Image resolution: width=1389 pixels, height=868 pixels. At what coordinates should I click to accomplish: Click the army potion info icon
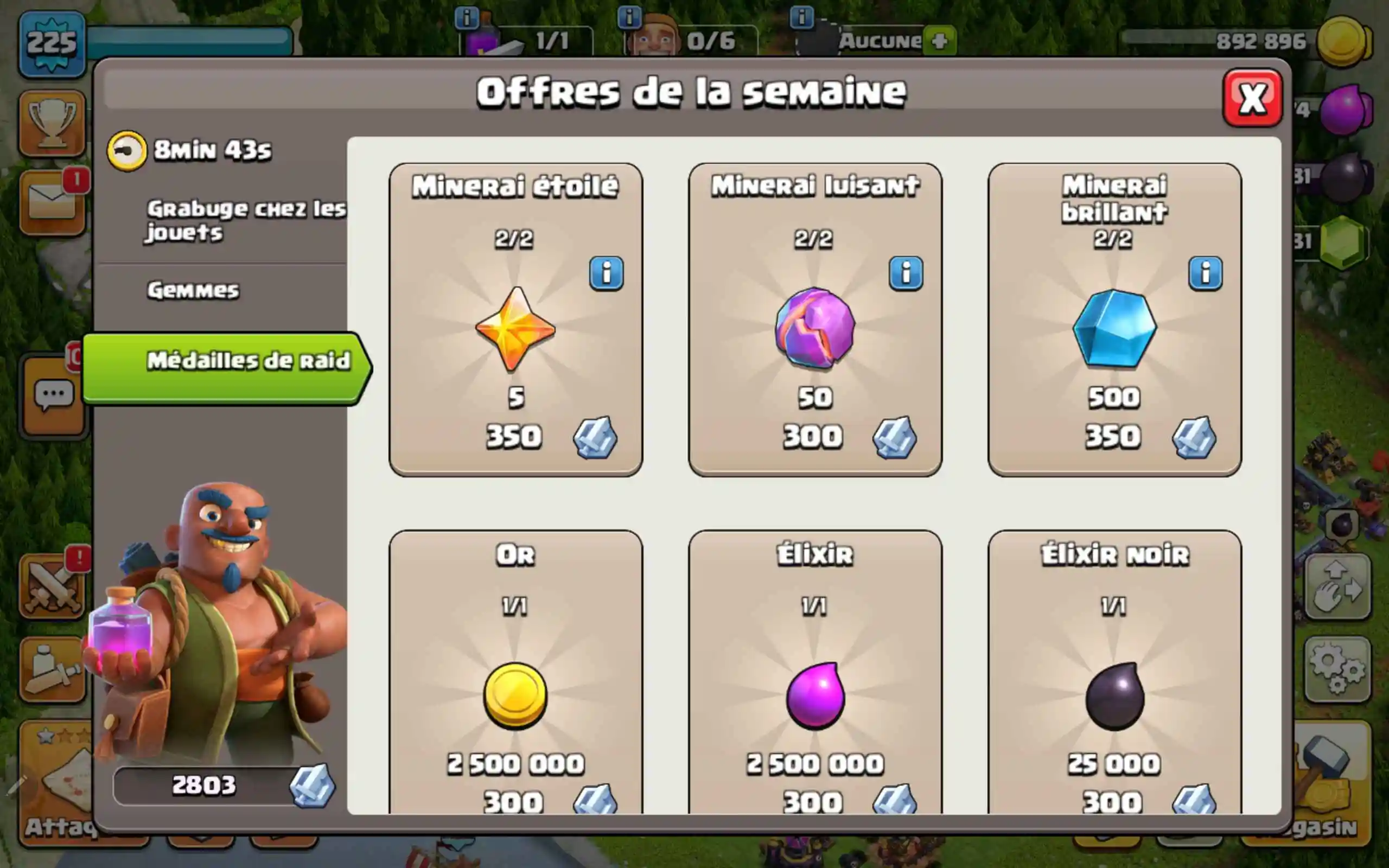point(467,18)
